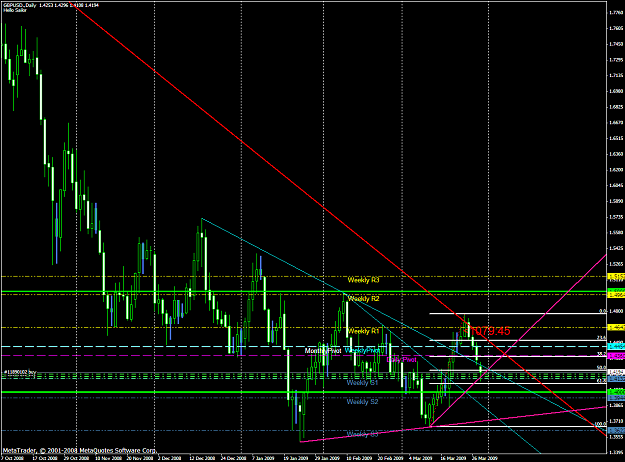Viewport: 625px width, 462px height.
Task: Click the "29 Jan 2009" time axis label
Action: [328, 458]
